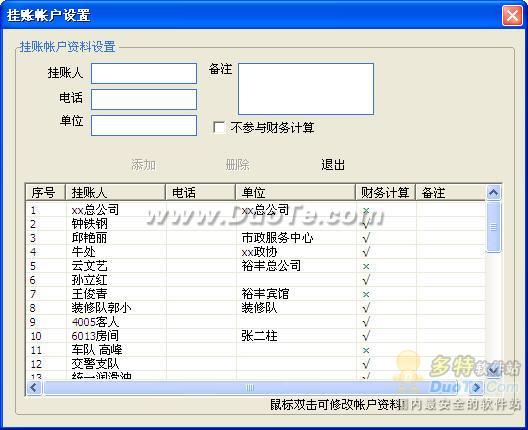The height and width of the screenshot is (430, 528).
Task: Click the 财务计算 column header
Action: click(x=385, y=193)
